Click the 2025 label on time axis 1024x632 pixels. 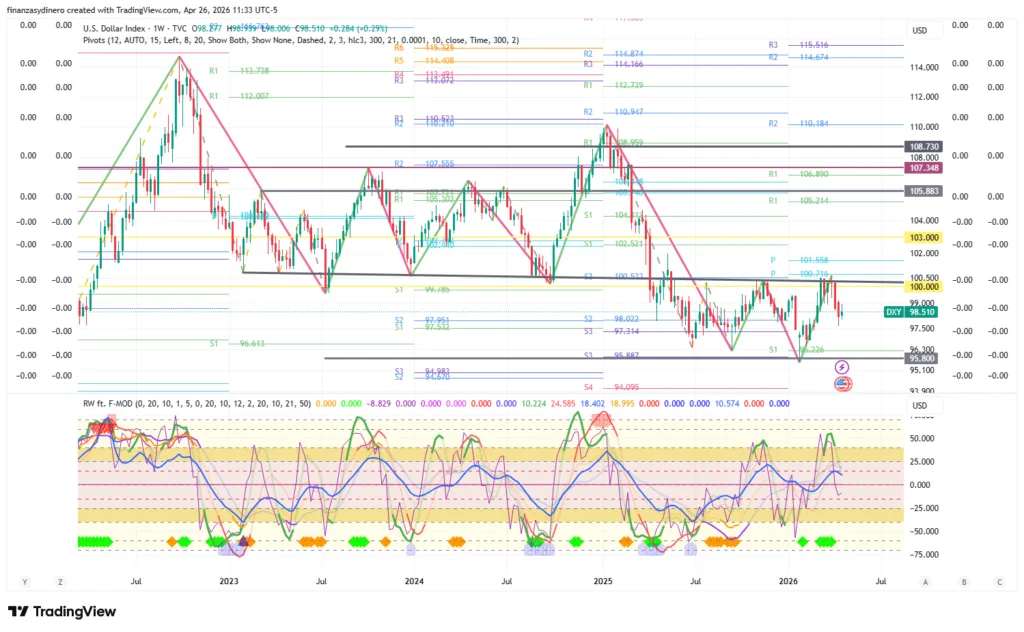coord(603,581)
